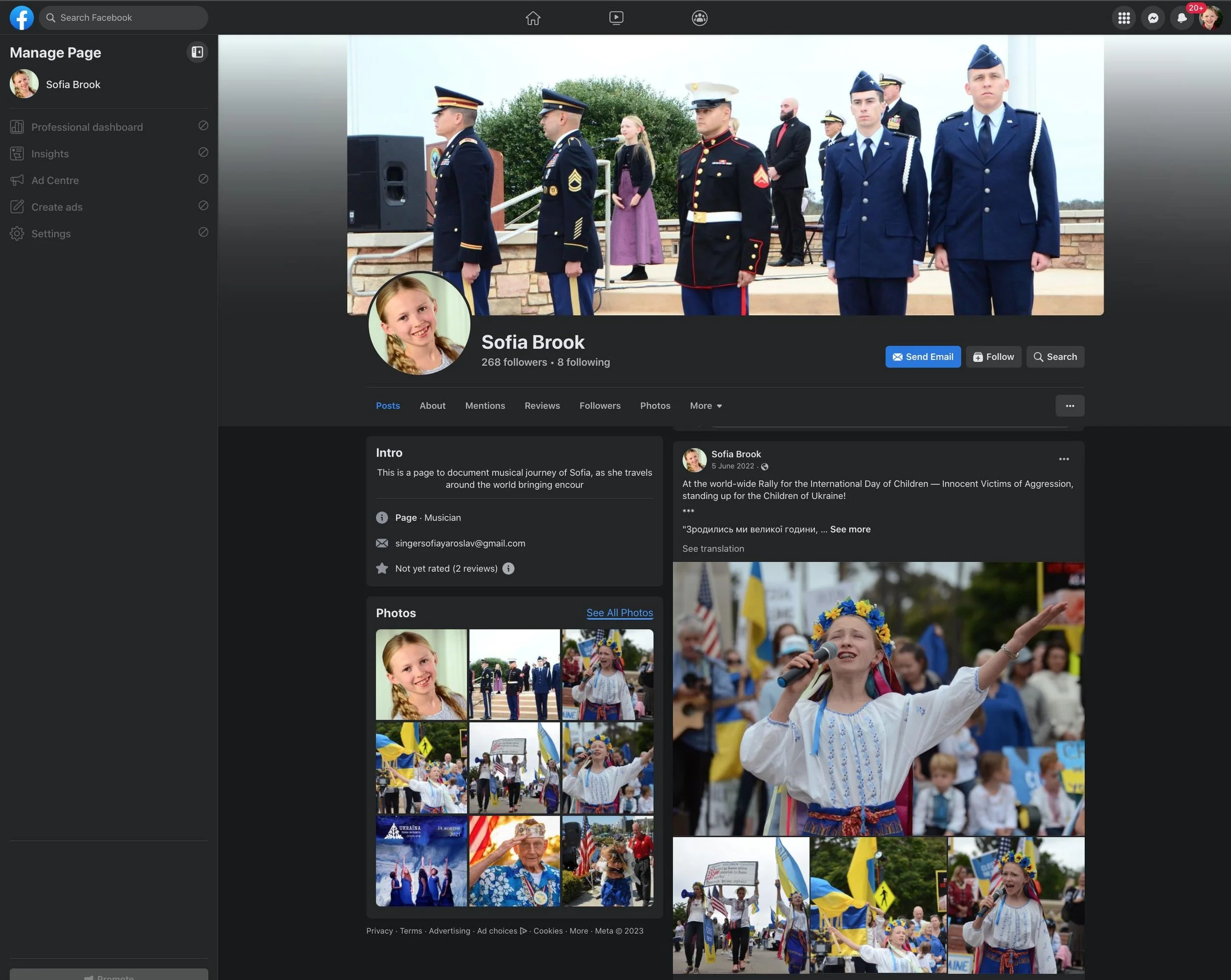The image size is (1231, 980).
Task: Toggle the Follow button
Action: [993, 357]
